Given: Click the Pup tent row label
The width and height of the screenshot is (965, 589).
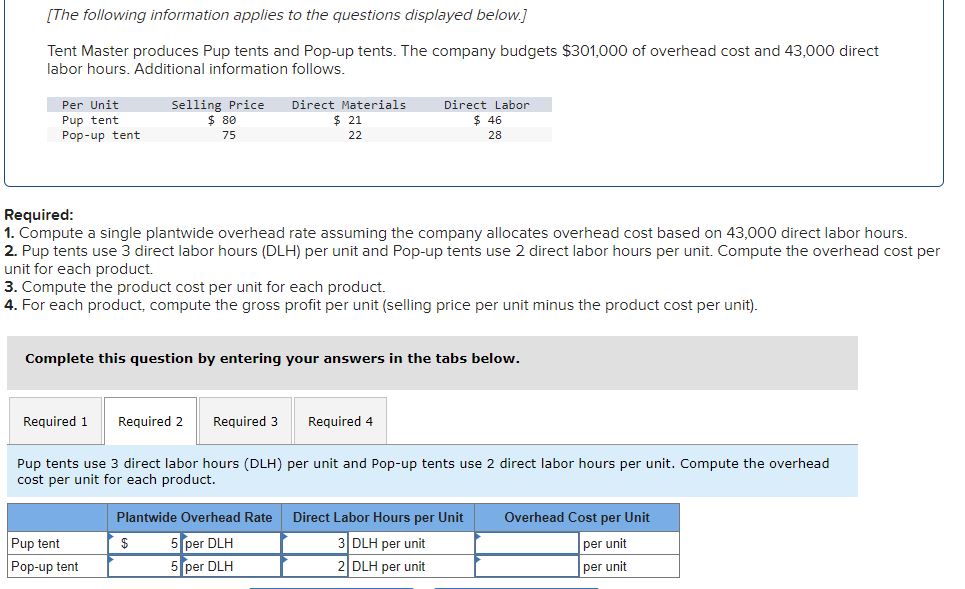Looking at the screenshot, I should (35, 542).
